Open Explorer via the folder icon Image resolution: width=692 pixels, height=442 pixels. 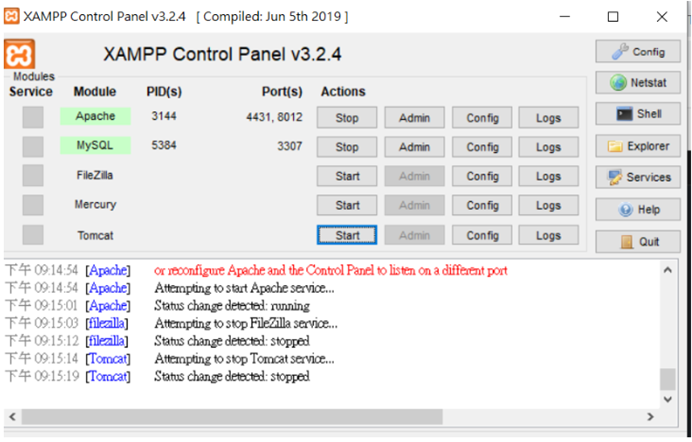[638, 146]
